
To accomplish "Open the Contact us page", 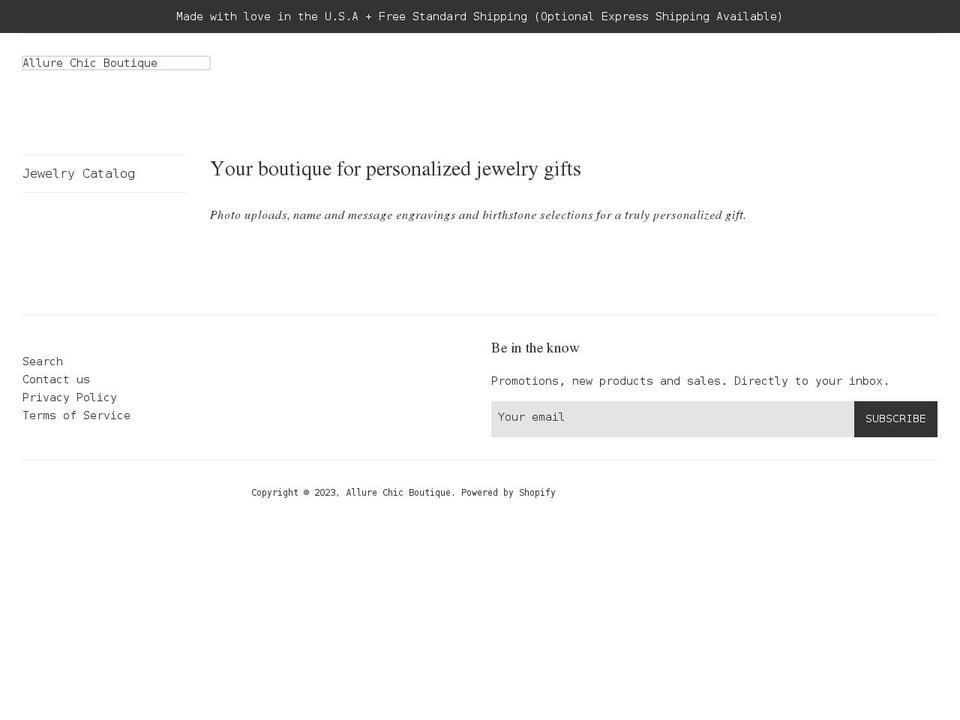I will [x=55, y=379].
